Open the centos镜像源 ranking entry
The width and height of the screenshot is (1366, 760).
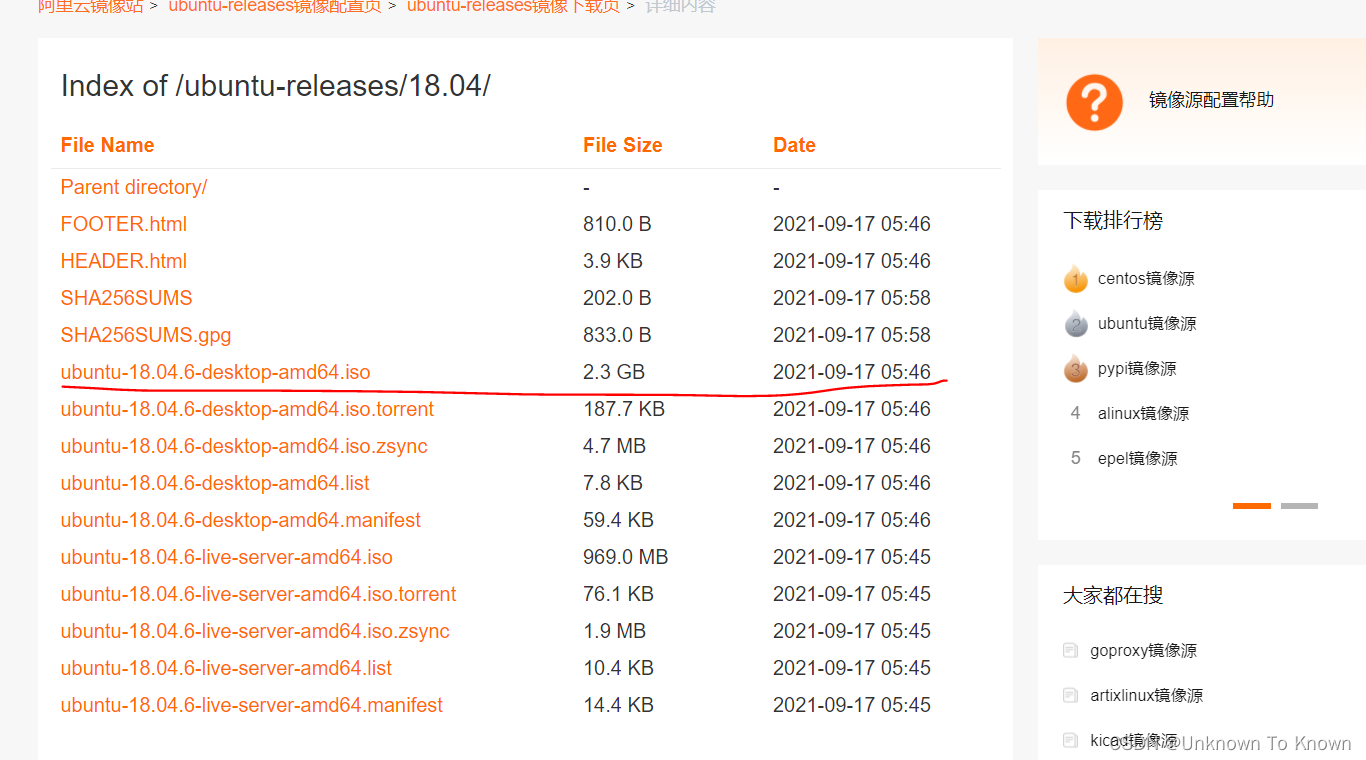[1146, 279]
